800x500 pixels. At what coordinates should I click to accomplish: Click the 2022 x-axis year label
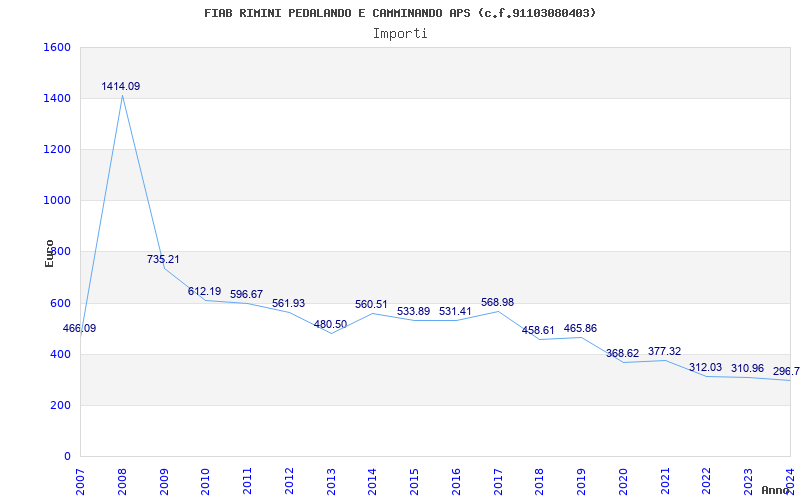(707, 481)
